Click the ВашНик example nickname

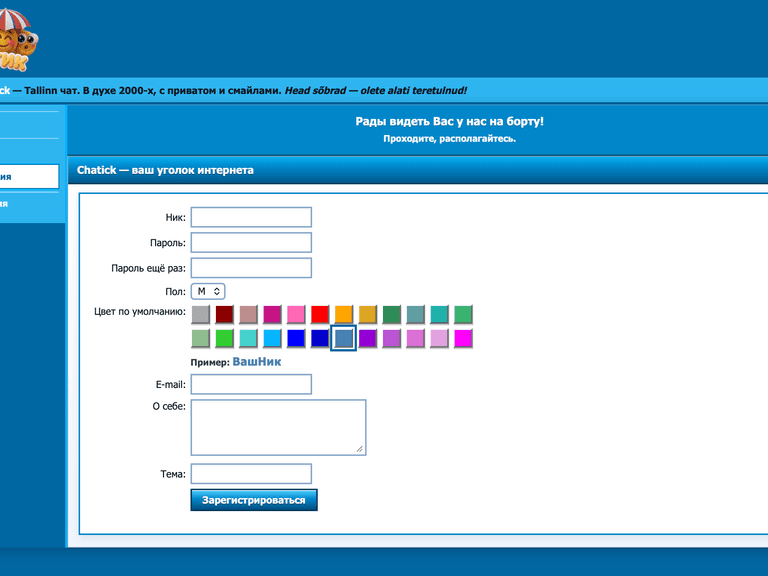(257, 362)
